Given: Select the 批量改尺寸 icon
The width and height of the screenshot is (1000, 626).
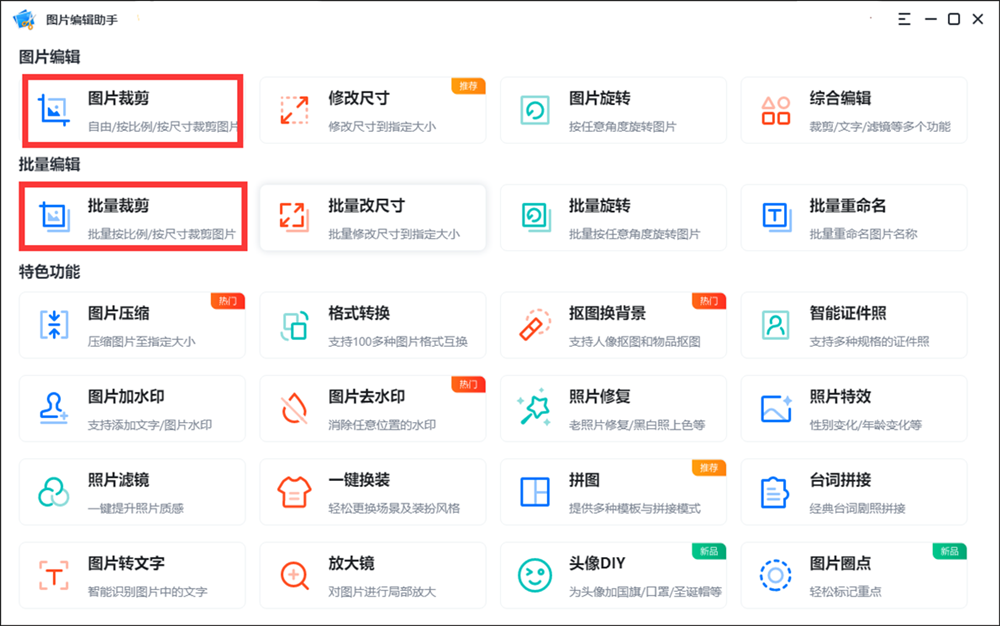Looking at the screenshot, I should (x=294, y=217).
